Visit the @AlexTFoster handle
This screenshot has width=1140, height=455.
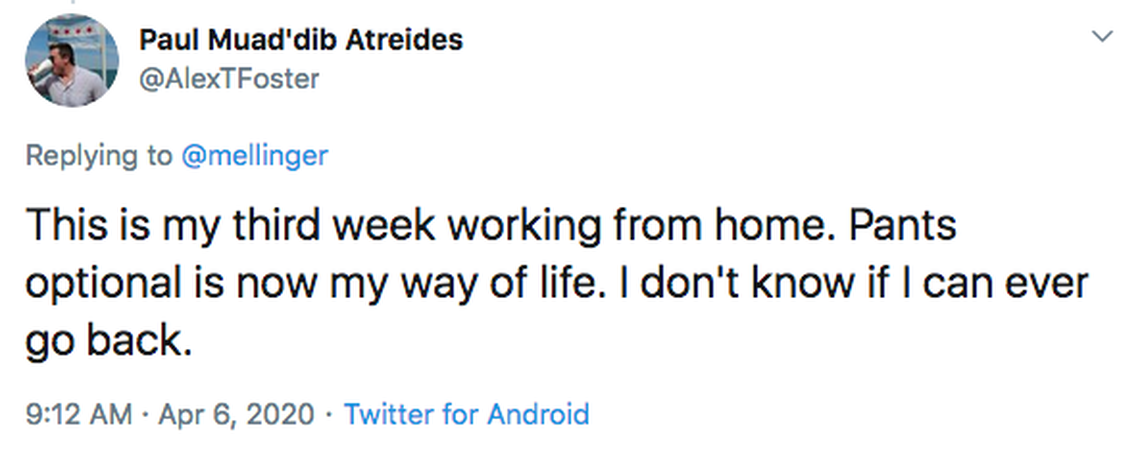[229, 79]
